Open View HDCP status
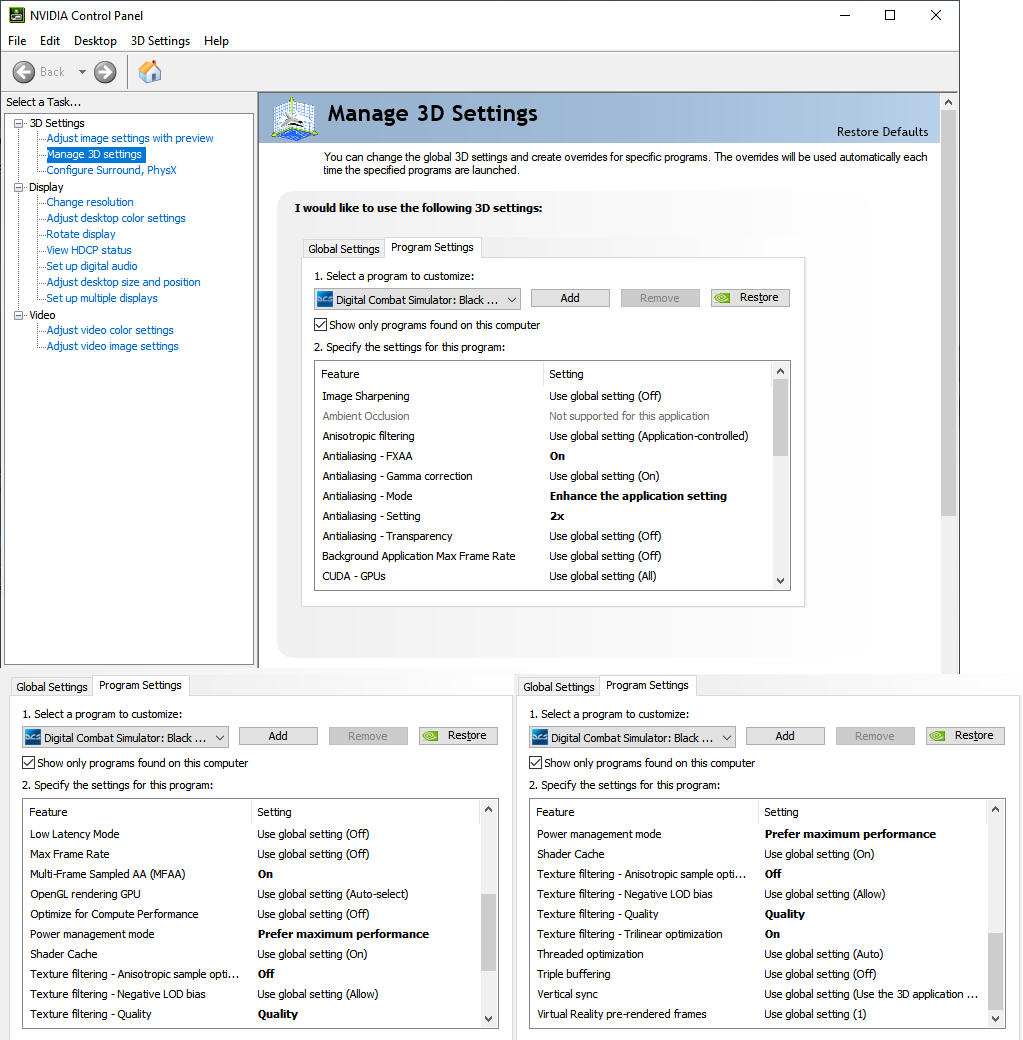Viewport: 1023px width, 1040px height. tap(89, 250)
